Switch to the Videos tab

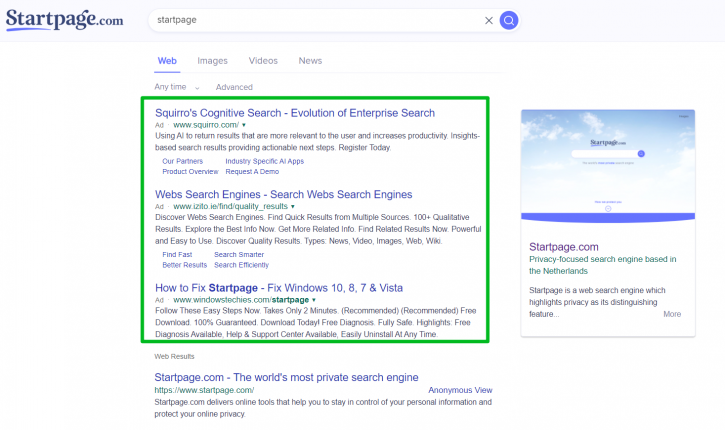[x=263, y=61]
